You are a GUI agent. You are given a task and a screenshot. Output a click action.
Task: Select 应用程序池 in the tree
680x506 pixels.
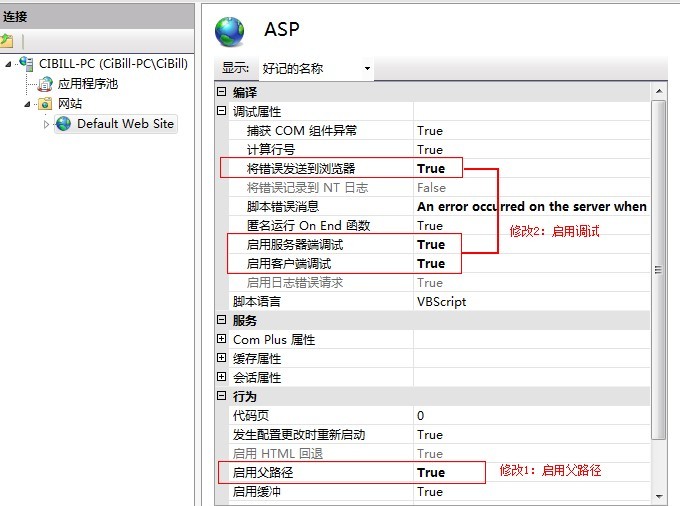click(x=87, y=84)
